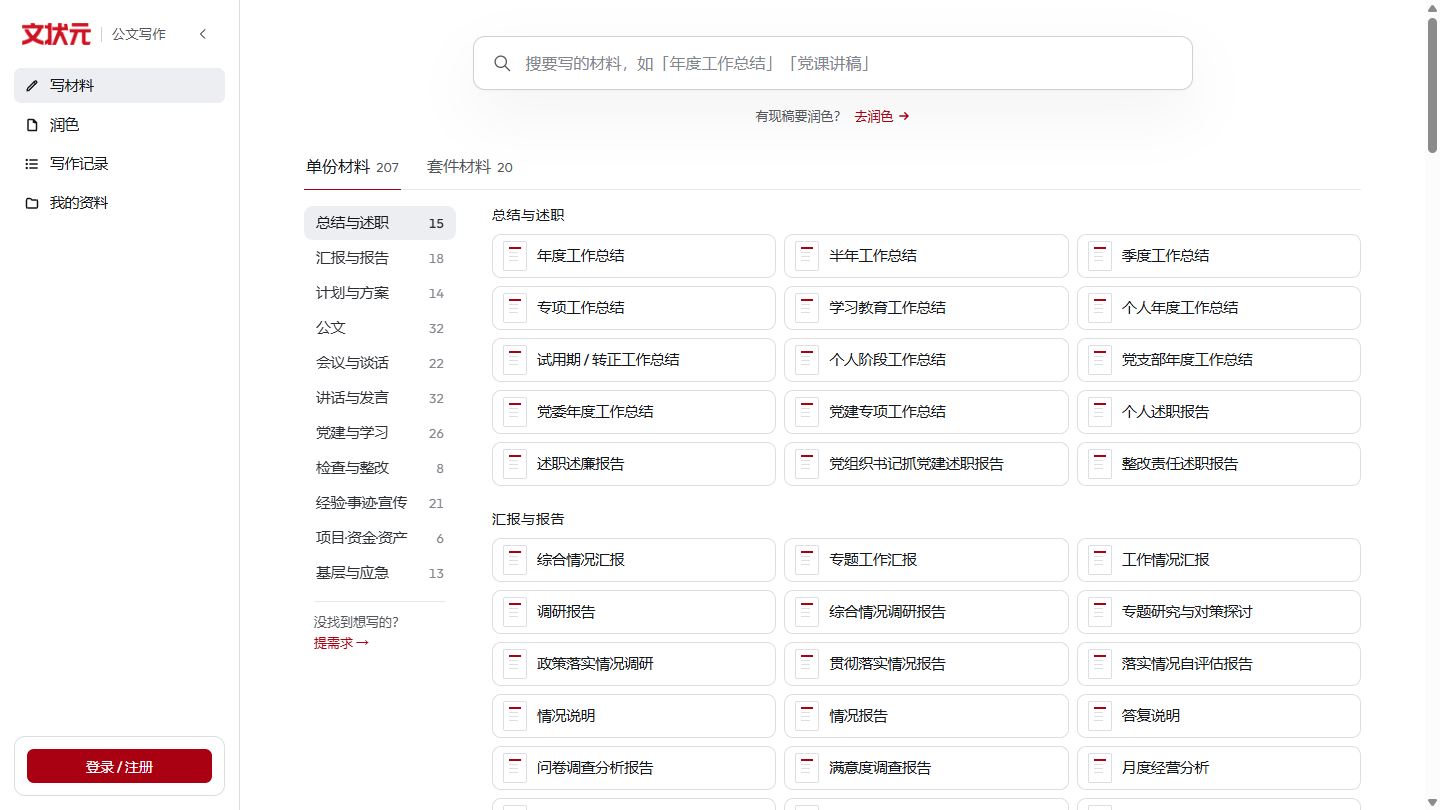The image size is (1440, 810).
Task: Click the document icon of 年度工作总结
Action: [515, 256]
